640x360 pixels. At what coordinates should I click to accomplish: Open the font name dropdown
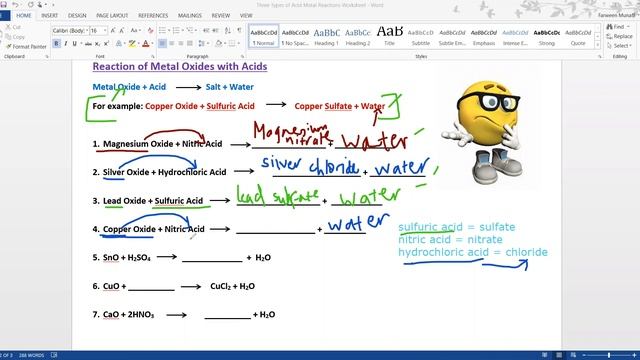coord(87,31)
